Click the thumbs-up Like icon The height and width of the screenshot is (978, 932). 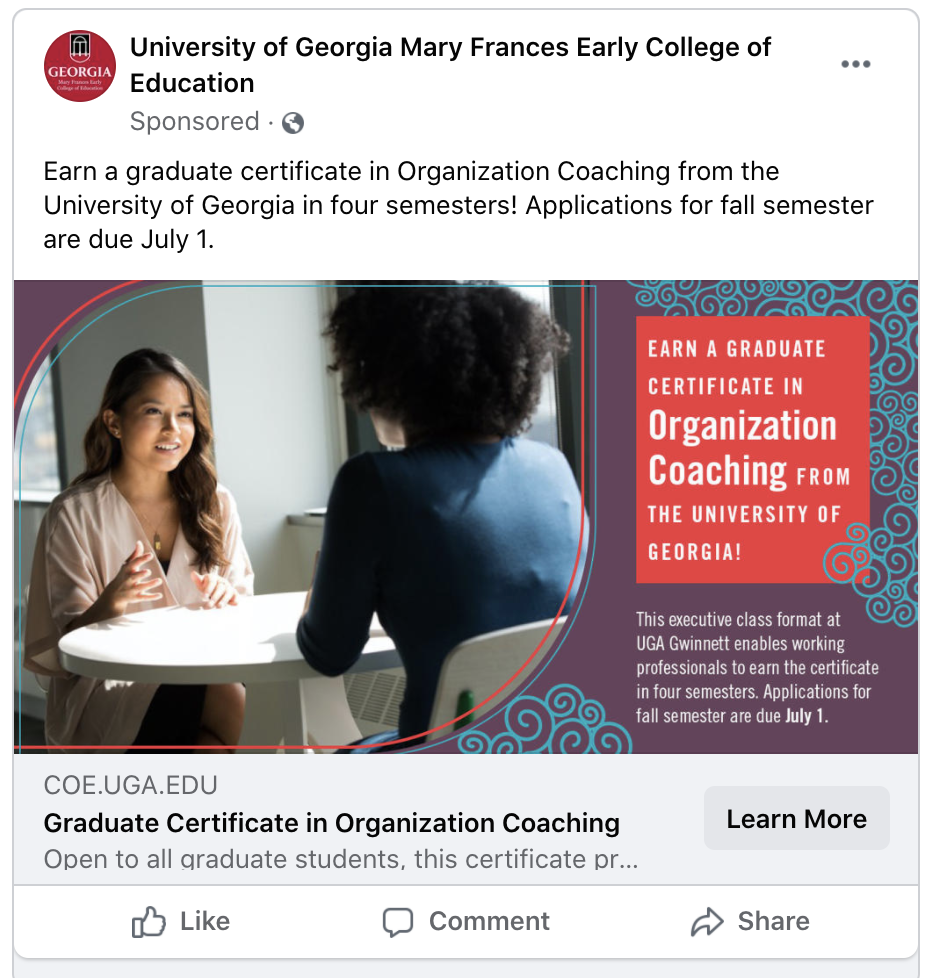point(149,921)
